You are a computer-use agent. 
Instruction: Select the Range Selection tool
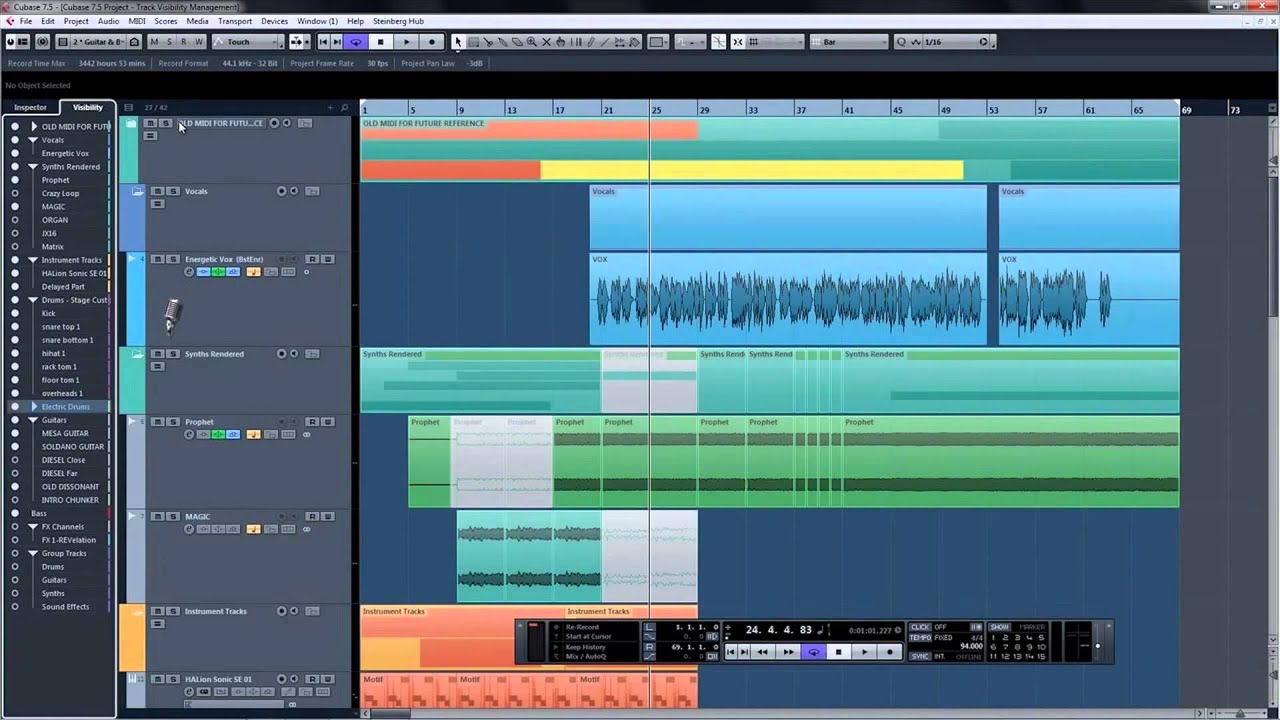pos(474,42)
